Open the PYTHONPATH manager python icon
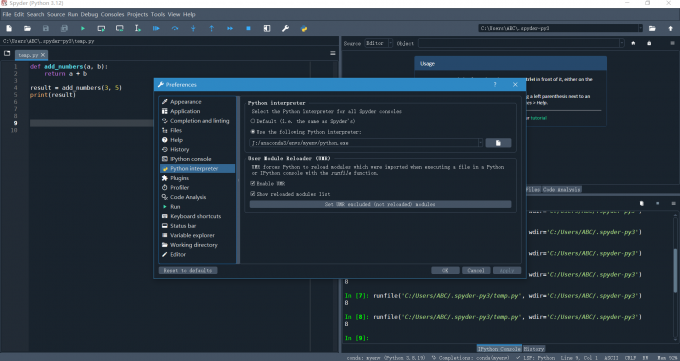The height and width of the screenshot is (361, 680). click(304, 28)
